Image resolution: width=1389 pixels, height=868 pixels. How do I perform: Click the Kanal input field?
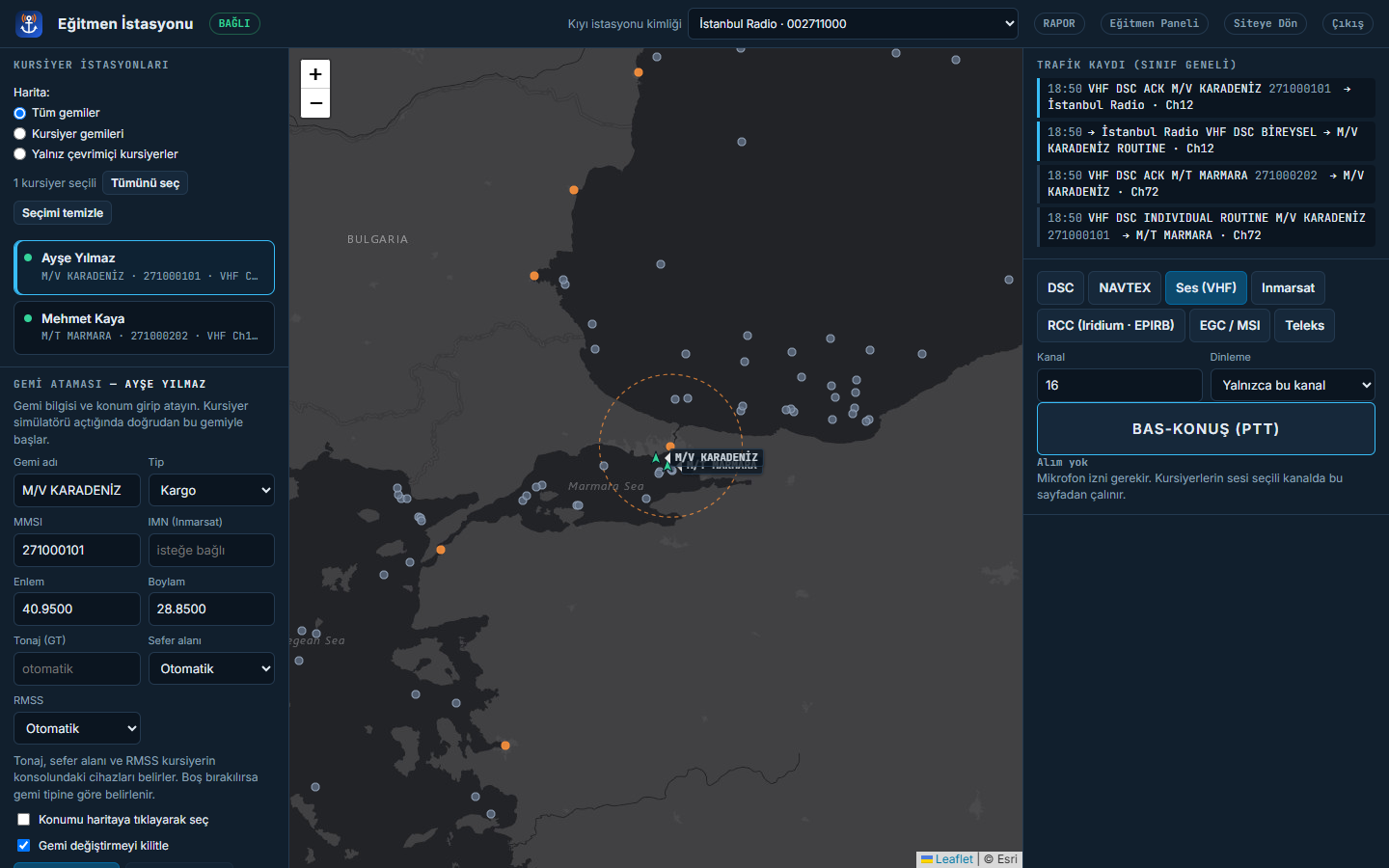(1120, 385)
